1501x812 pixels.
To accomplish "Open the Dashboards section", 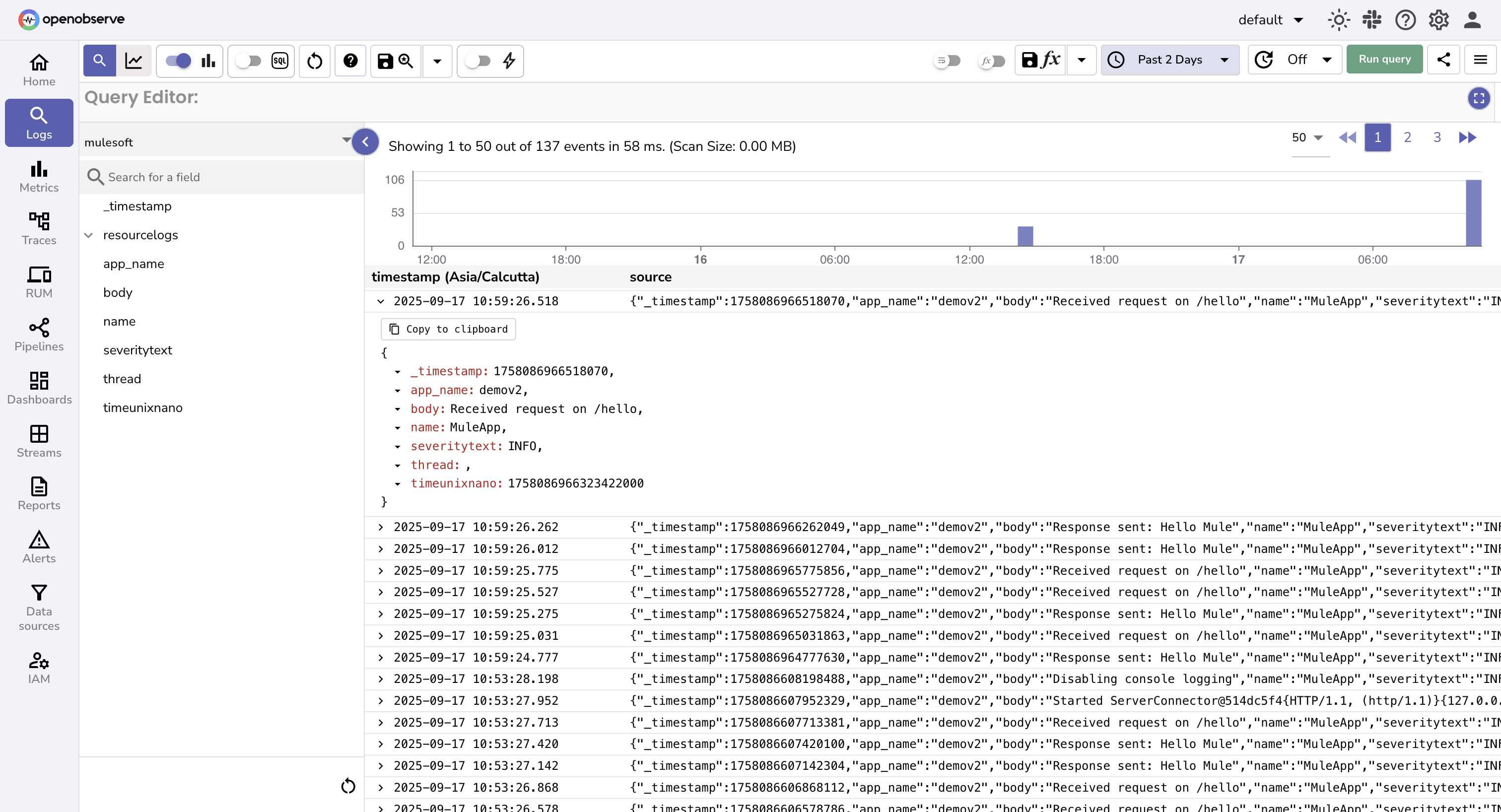I will (x=38, y=388).
